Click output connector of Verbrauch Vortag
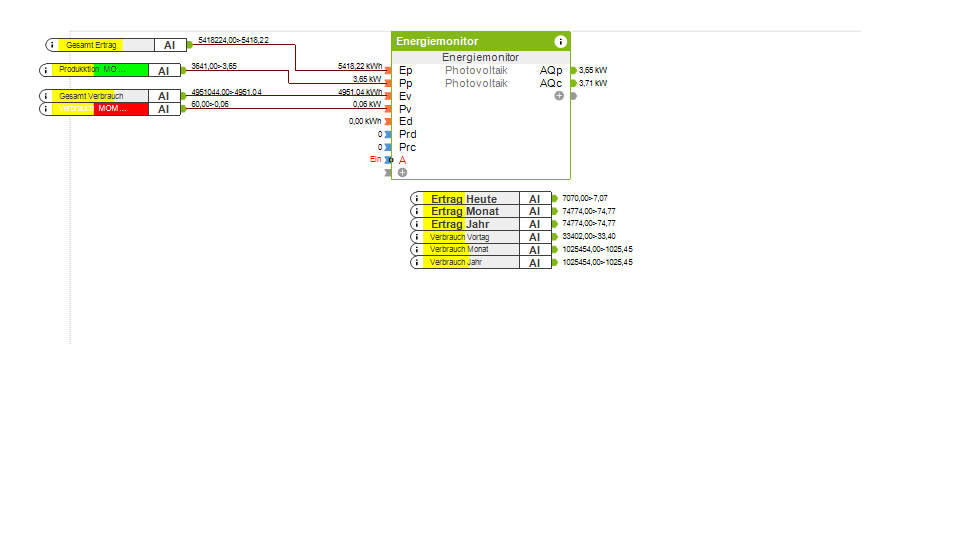 point(555,237)
